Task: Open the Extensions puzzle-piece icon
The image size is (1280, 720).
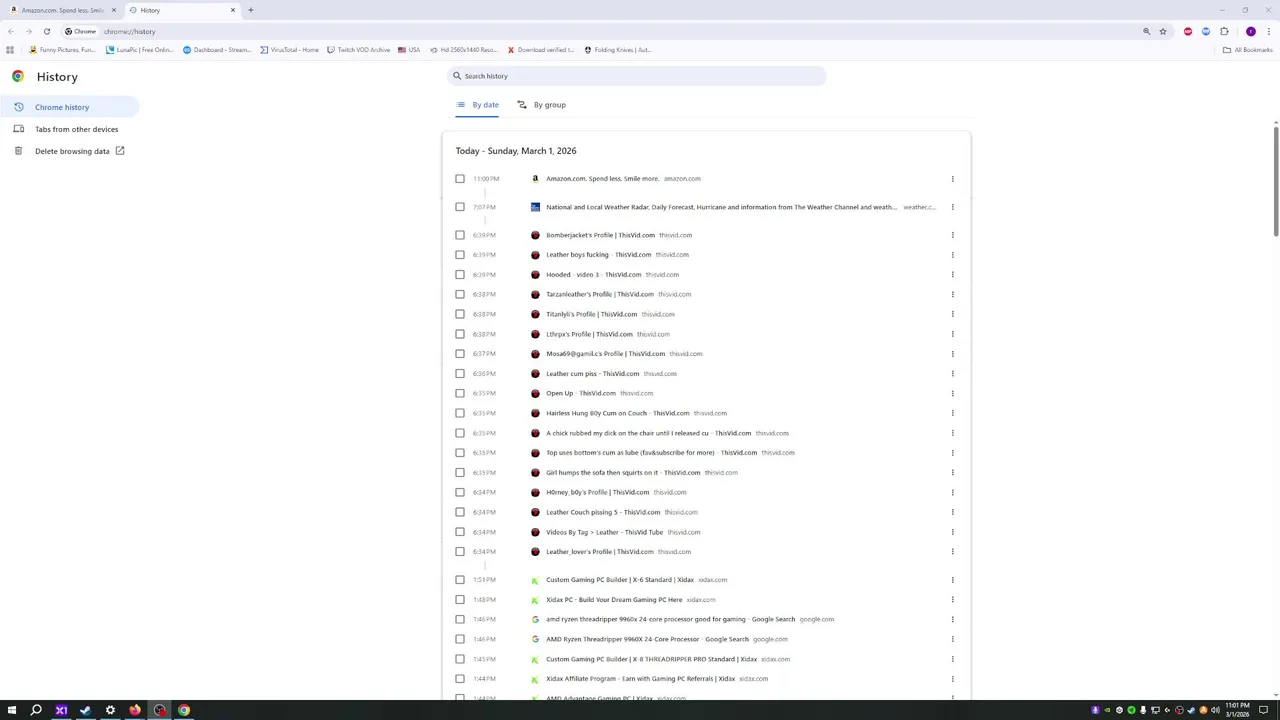Action: tap(1224, 31)
